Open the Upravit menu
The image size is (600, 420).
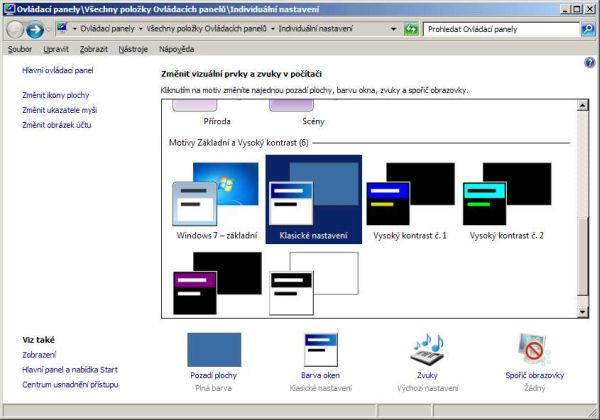click(56, 49)
